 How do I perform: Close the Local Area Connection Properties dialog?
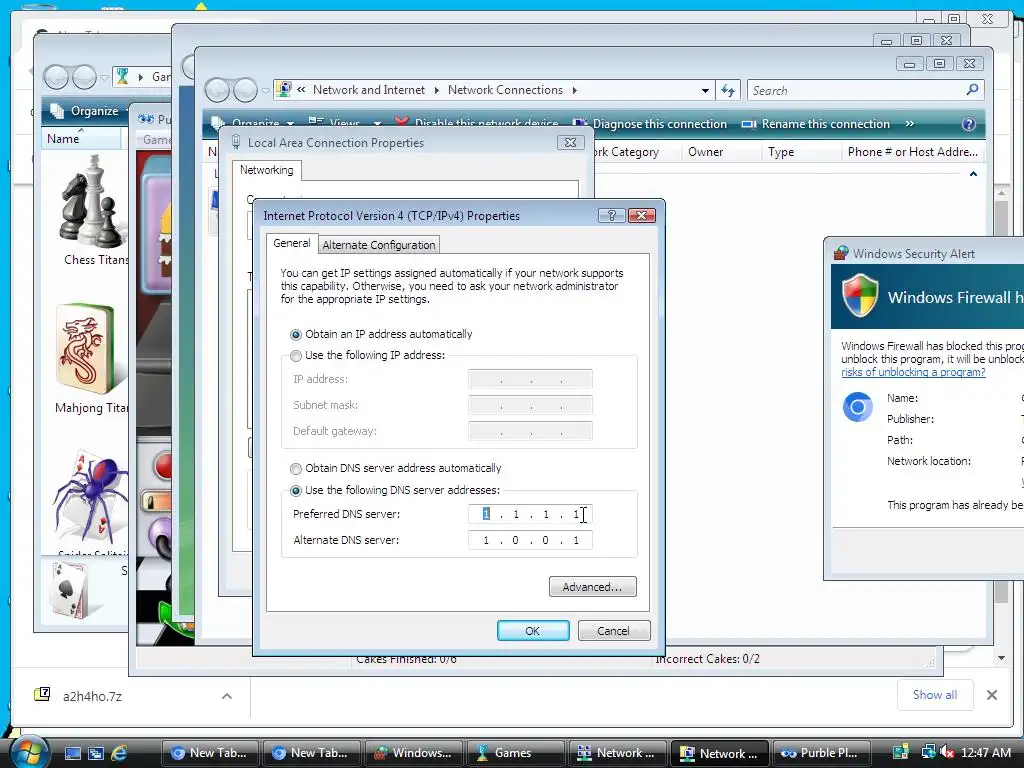click(570, 142)
